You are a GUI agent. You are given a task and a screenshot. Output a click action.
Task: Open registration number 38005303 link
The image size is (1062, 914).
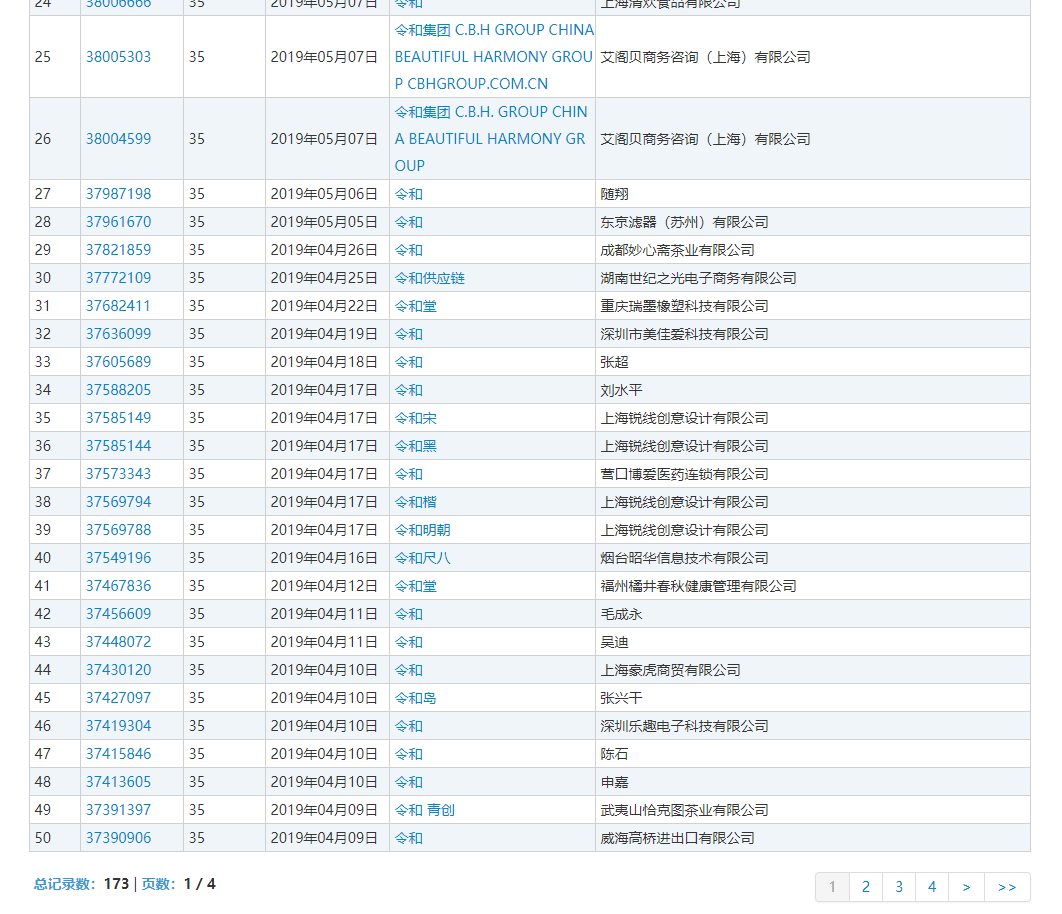[118, 57]
